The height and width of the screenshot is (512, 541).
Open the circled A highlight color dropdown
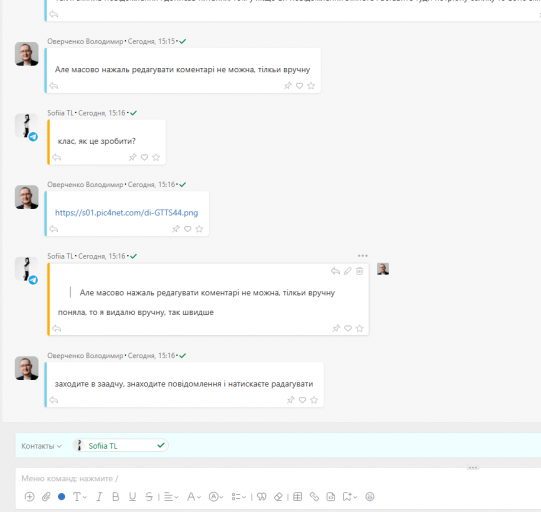pos(216,497)
